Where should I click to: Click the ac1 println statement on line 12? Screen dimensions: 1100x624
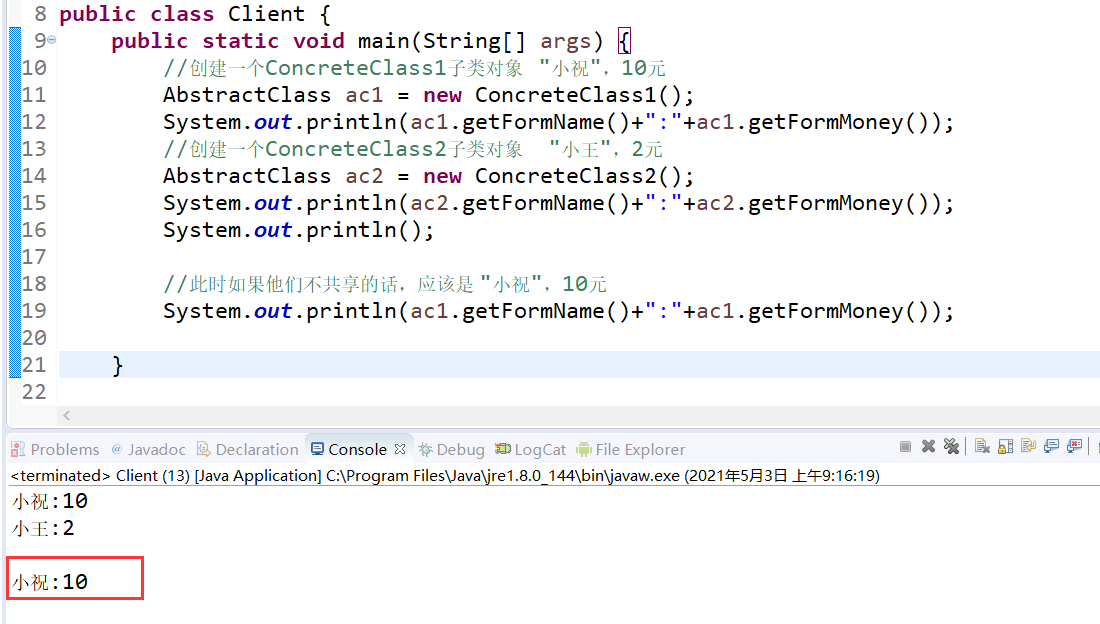pyautogui.click(x=558, y=122)
